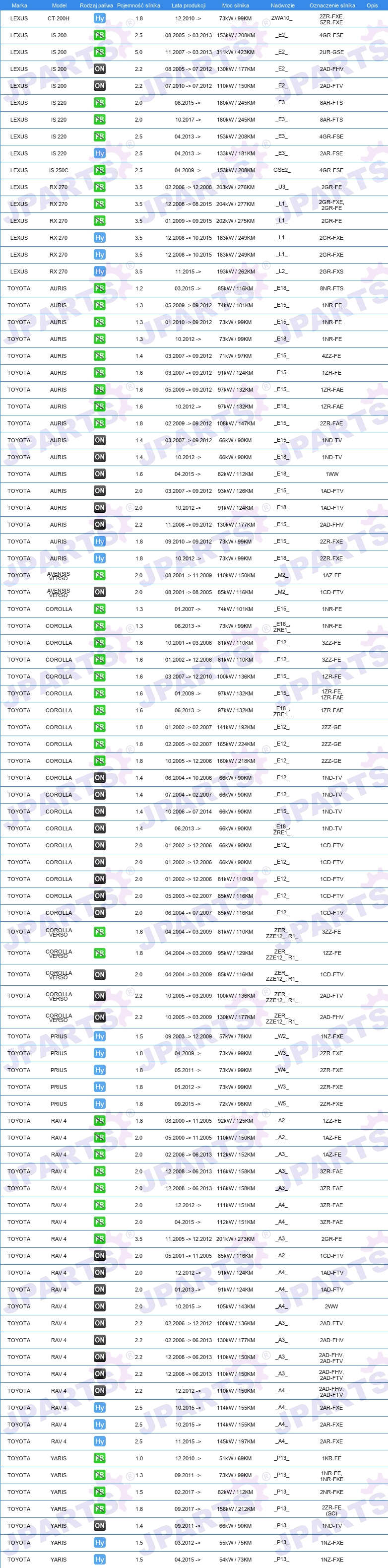Screen dimensions: 388x1568
Task: Click the GSE2_ body code cell
Action: click(x=282, y=170)
